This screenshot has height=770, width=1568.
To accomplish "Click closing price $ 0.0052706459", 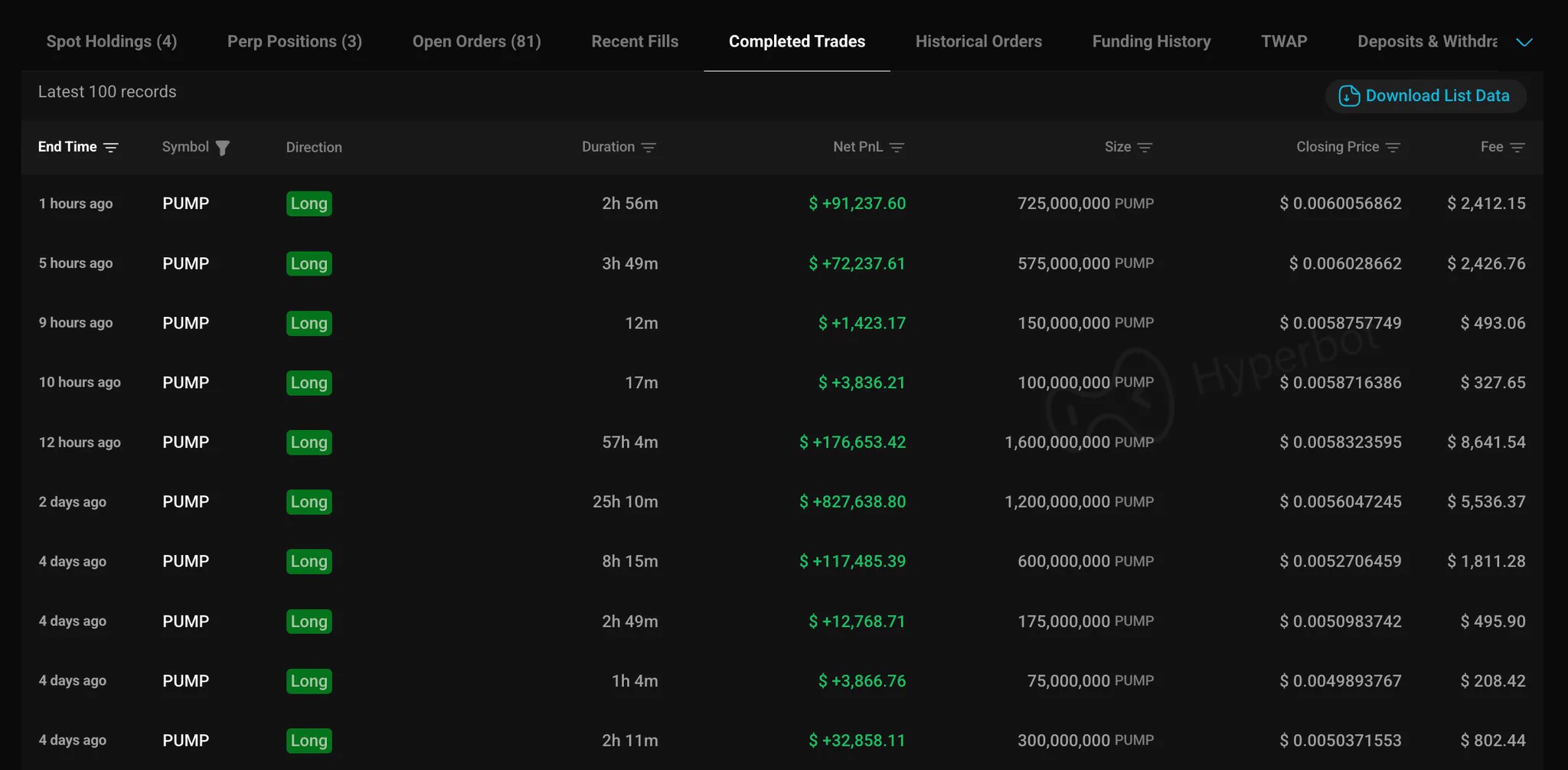I will 1341,562.
